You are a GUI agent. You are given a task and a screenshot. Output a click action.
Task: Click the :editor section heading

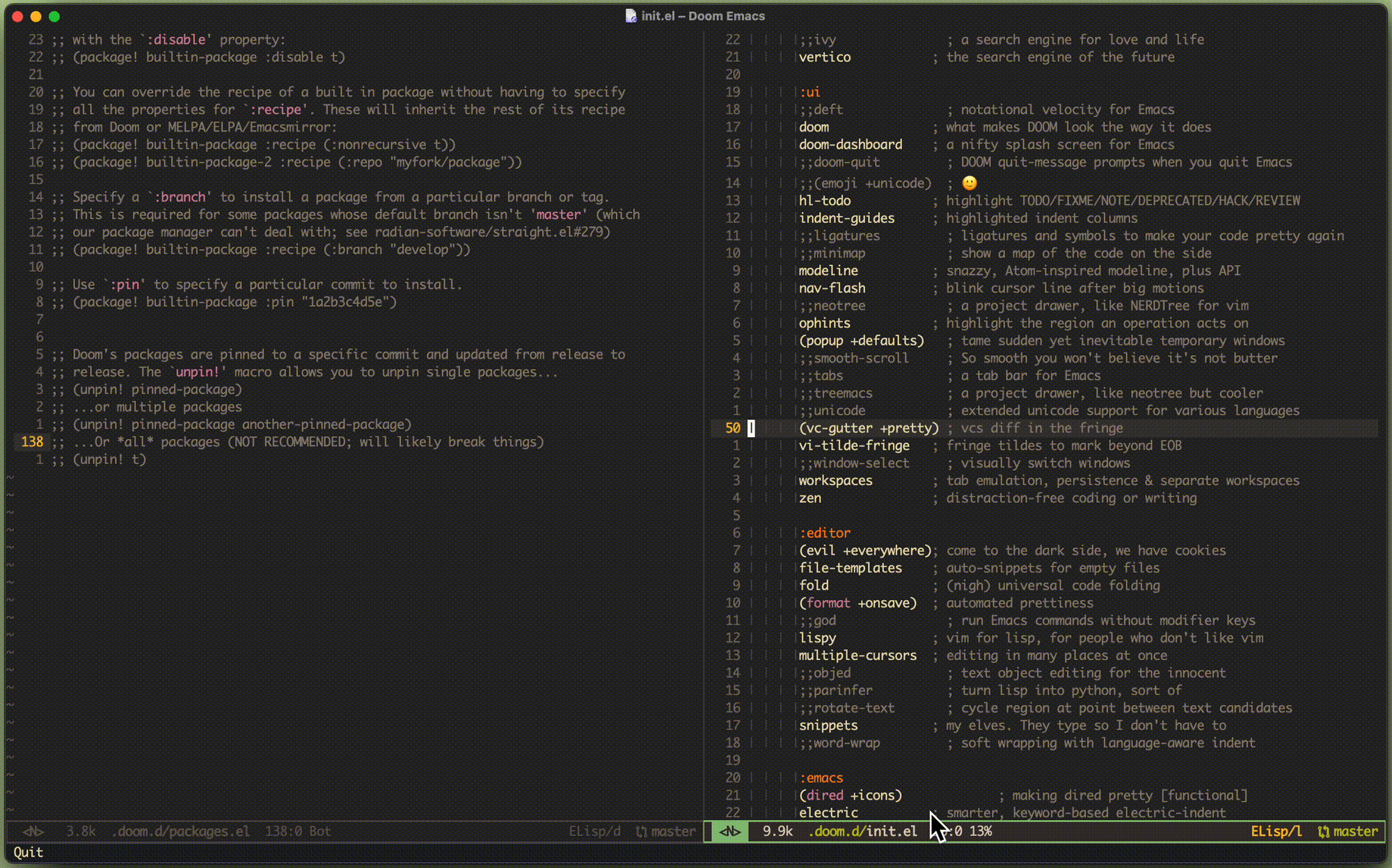(x=825, y=532)
